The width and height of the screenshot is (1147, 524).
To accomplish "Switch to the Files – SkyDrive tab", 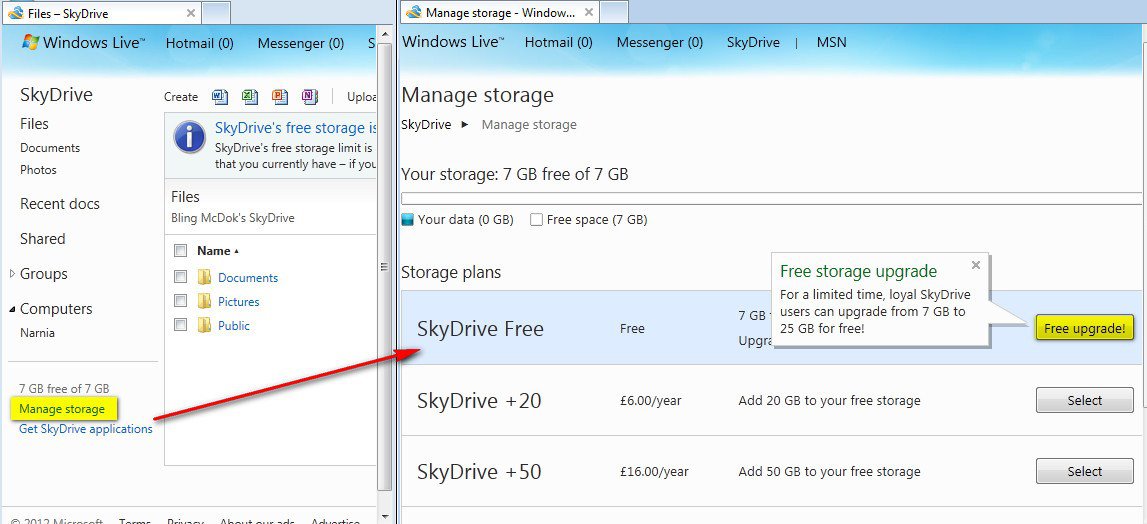I will point(101,12).
